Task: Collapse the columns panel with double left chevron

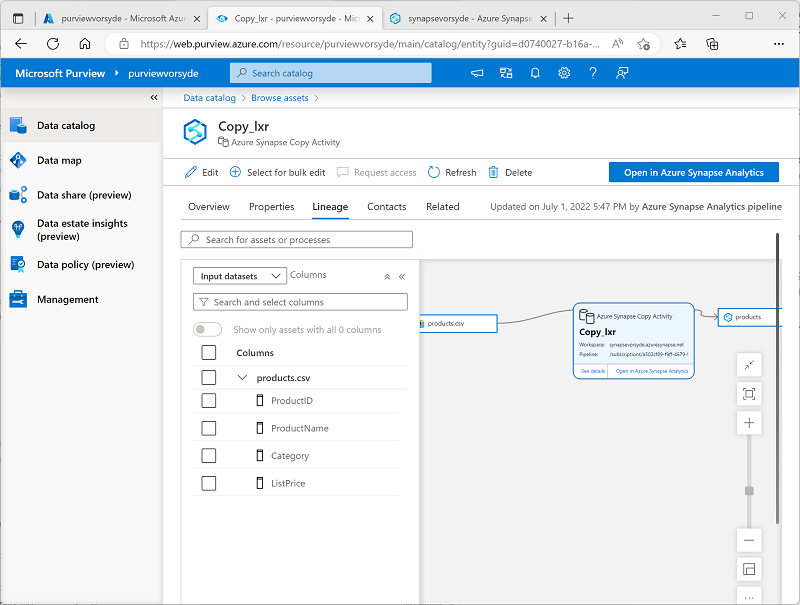Action: point(402,276)
